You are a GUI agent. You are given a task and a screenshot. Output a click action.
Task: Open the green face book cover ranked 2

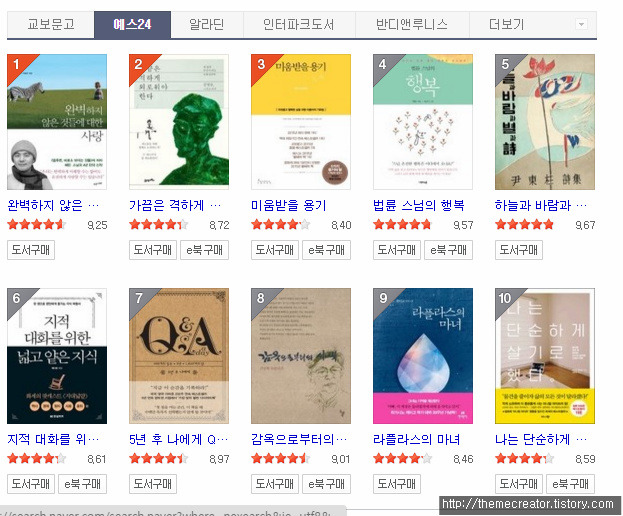pyautogui.click(x=179, y=122)
